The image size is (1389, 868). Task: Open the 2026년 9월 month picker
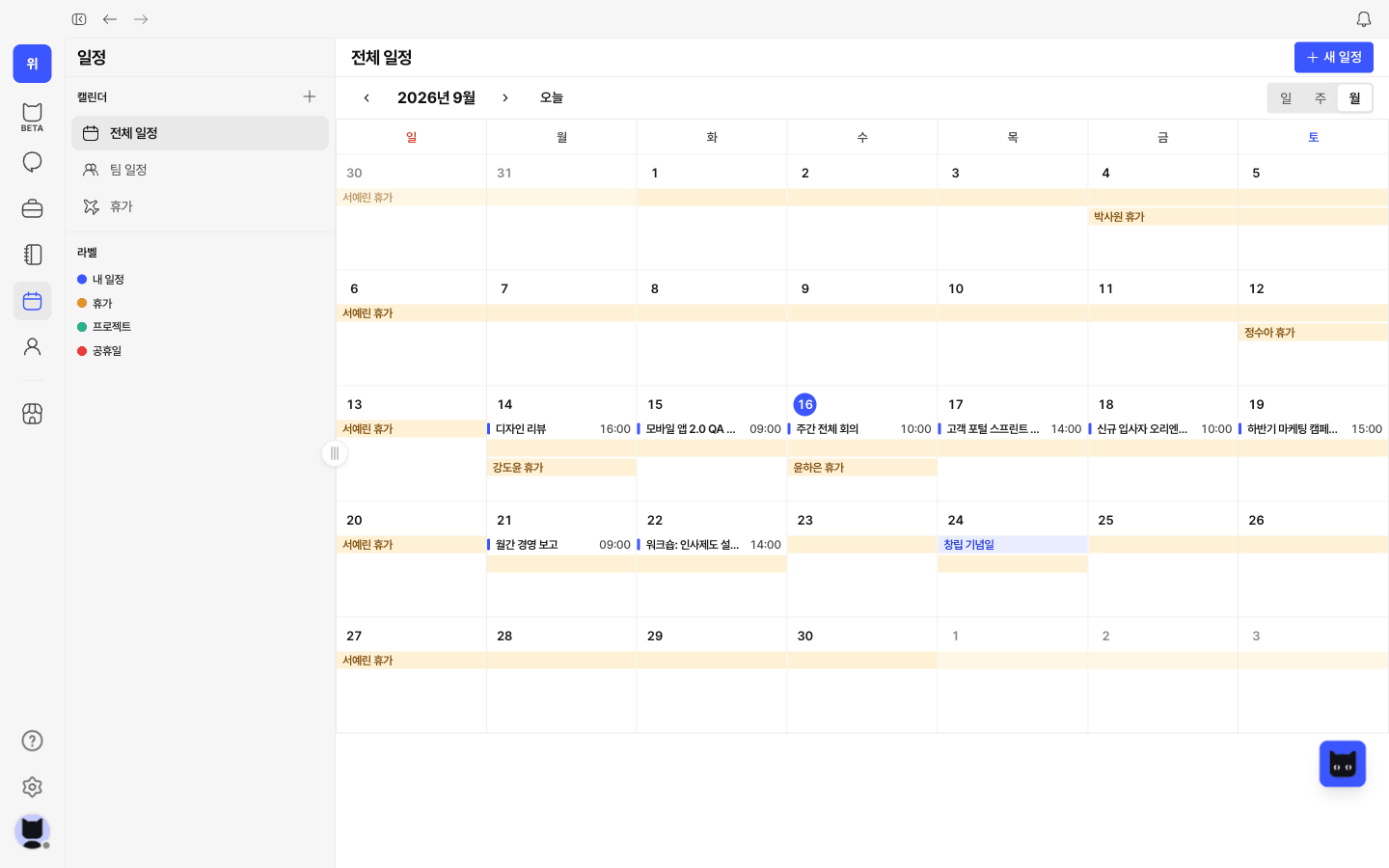pyautogui.click(x=436, y=97)
